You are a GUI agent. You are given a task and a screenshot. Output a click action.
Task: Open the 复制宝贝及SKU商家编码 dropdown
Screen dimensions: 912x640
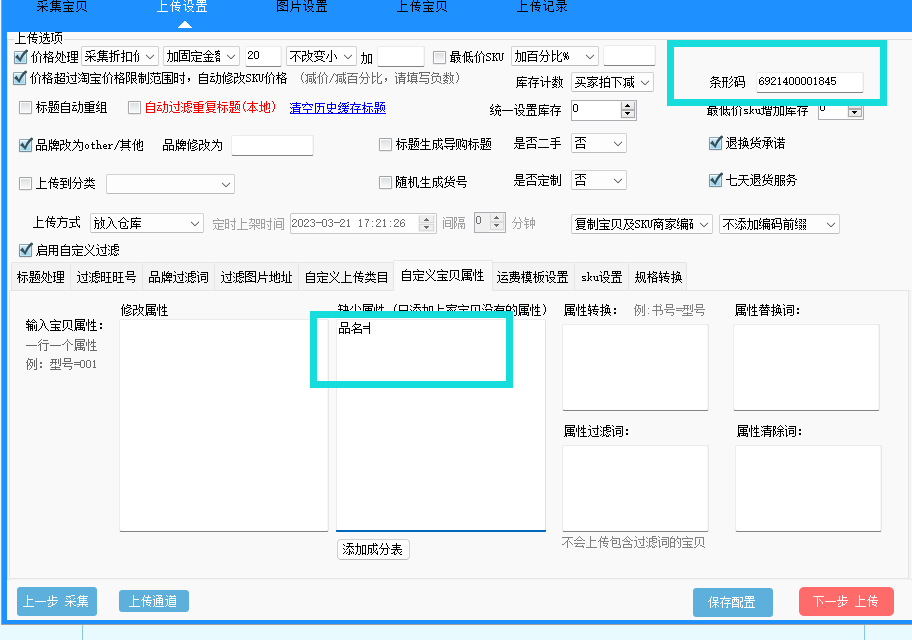pos(642,224)
